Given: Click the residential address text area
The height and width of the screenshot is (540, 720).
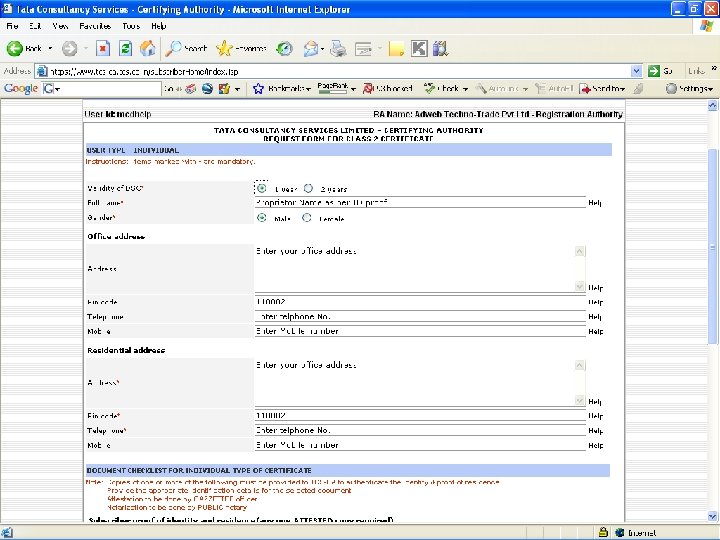Looking at the screenshot, I should coord(420,382).
